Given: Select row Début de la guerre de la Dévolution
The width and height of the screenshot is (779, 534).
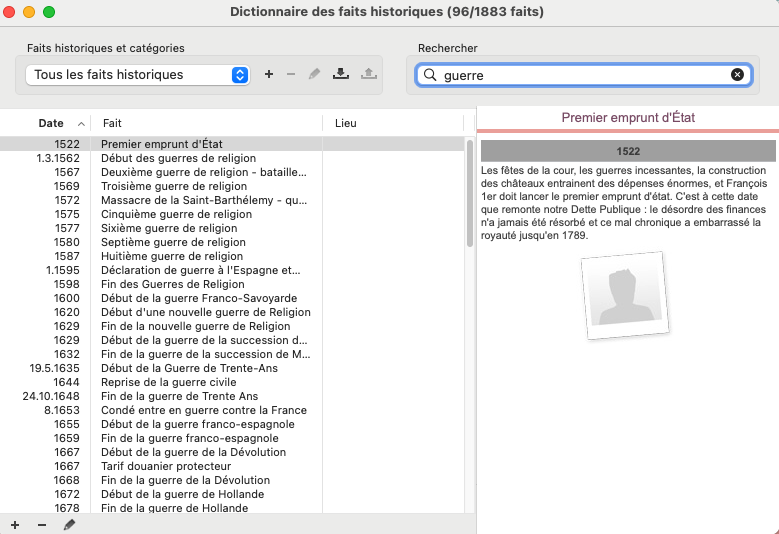Looking at the screenshot, I should click(232, 452).
